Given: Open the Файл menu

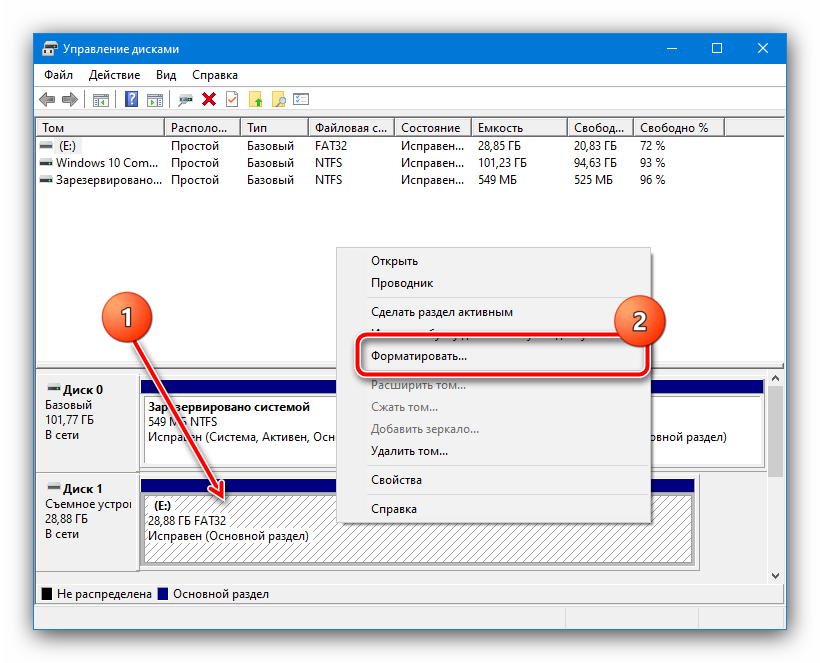Looking at the screenshot, I should coord(58,75).
